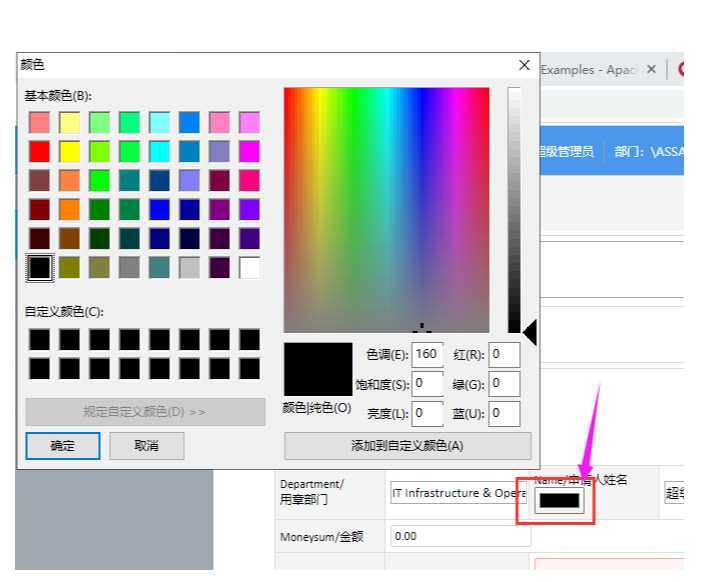Click the 确定 OK button

click(x=63, y=446)
